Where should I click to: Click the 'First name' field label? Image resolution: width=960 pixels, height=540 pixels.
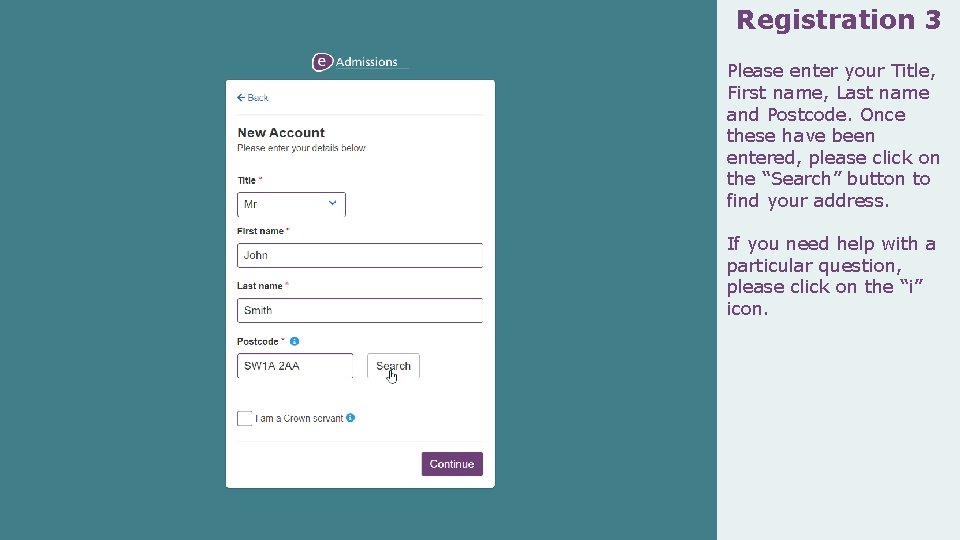point(260,231)
